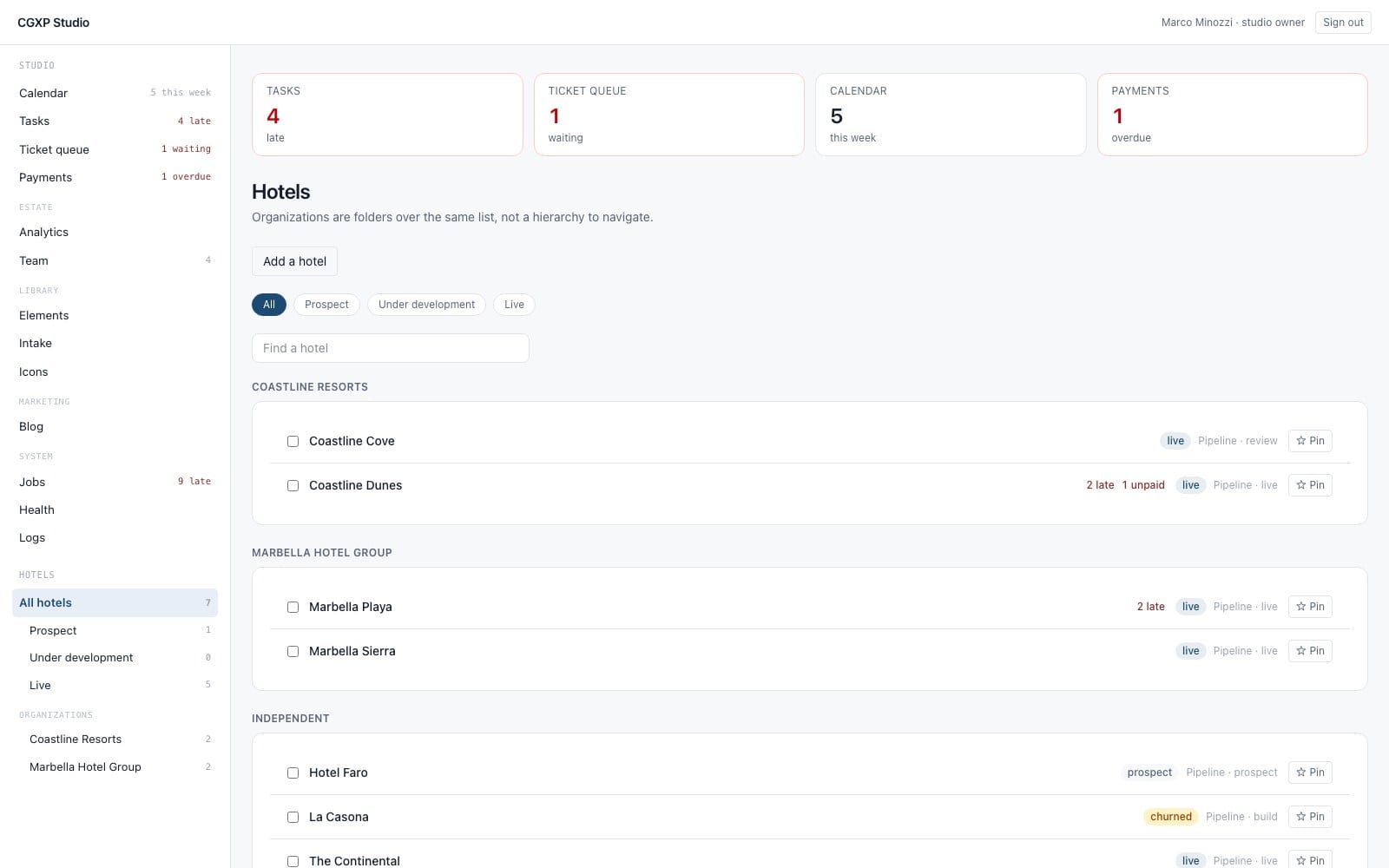
Task: Click the Add a hotel button
Action: pos(294,261)
